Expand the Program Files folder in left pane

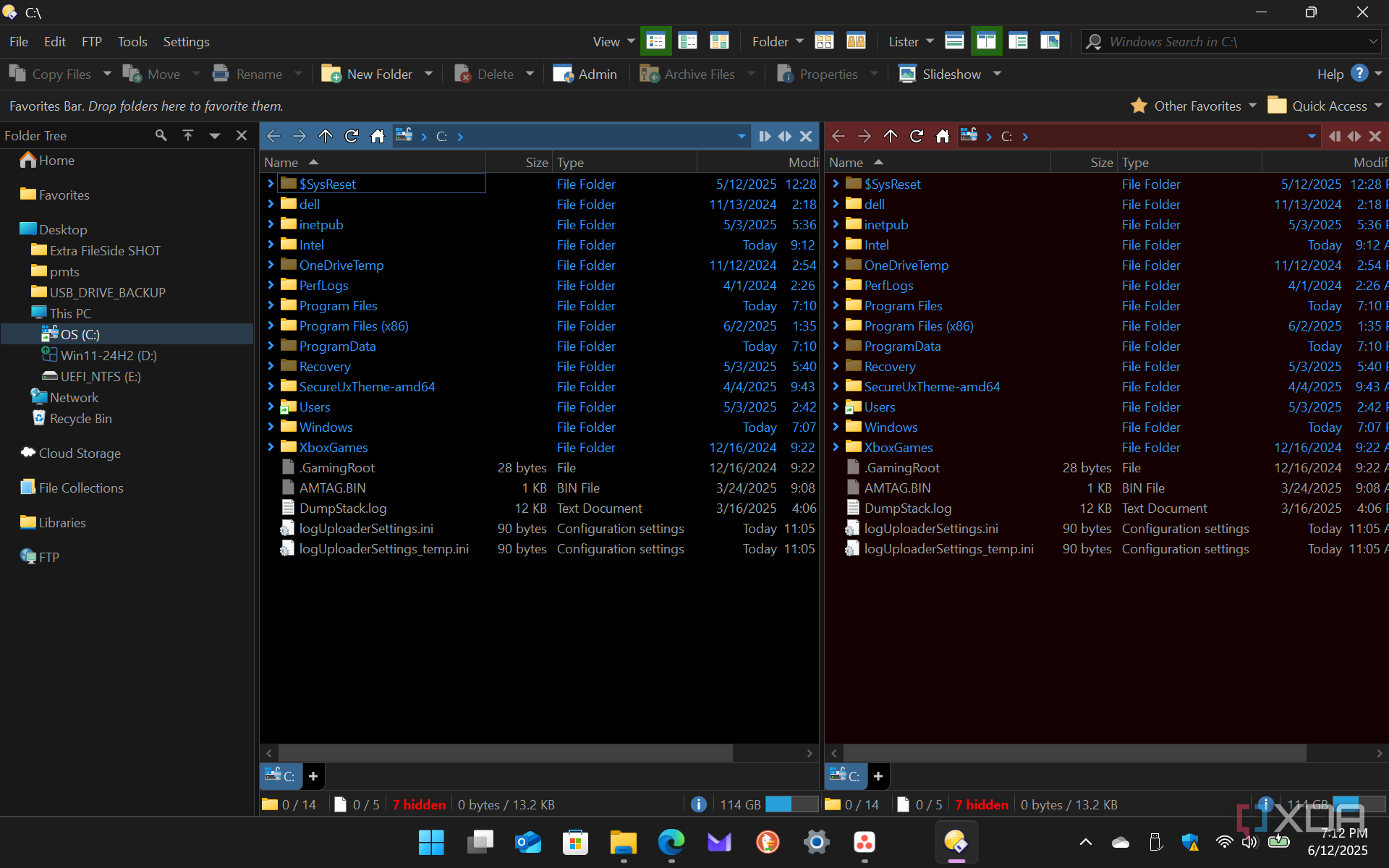tap(271, 305)
